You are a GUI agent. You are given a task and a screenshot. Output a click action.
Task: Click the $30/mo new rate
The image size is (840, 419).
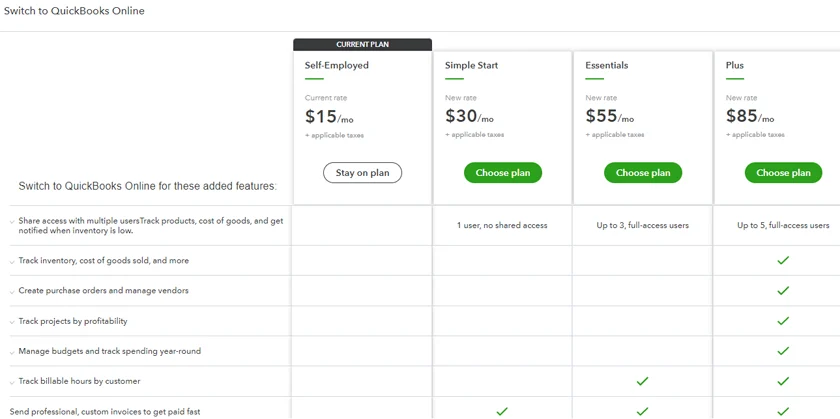click(x=469, y=116)
